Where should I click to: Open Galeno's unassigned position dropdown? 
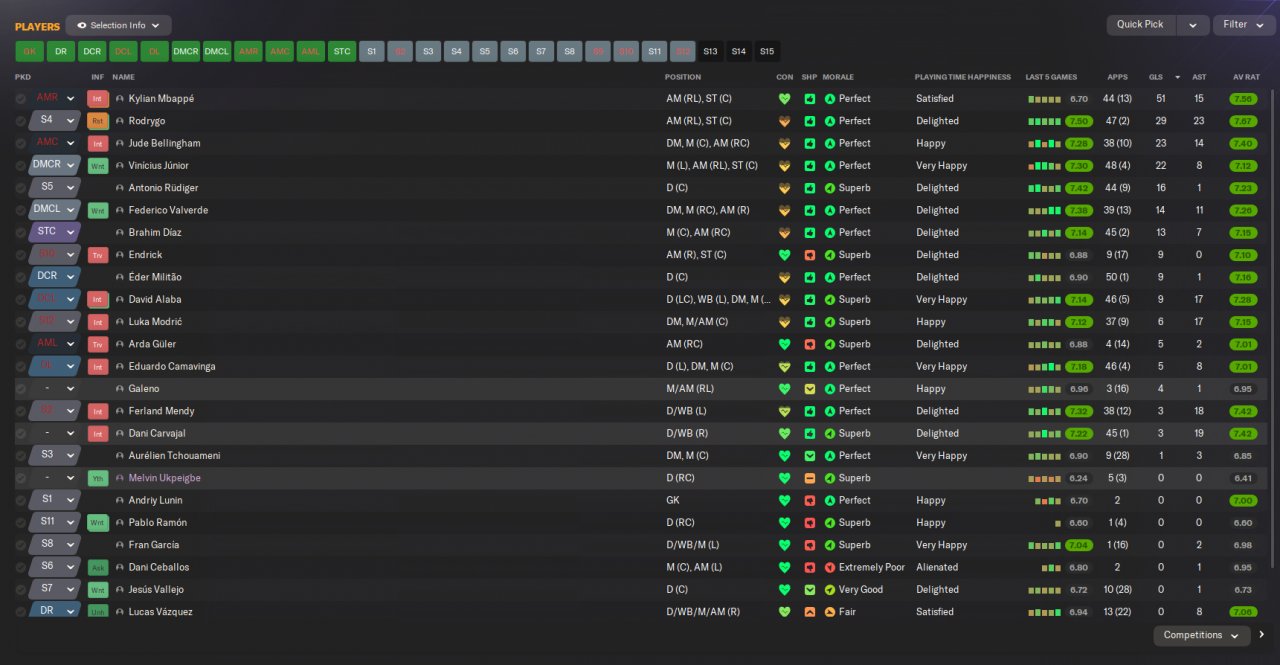[x=54, y=389]
